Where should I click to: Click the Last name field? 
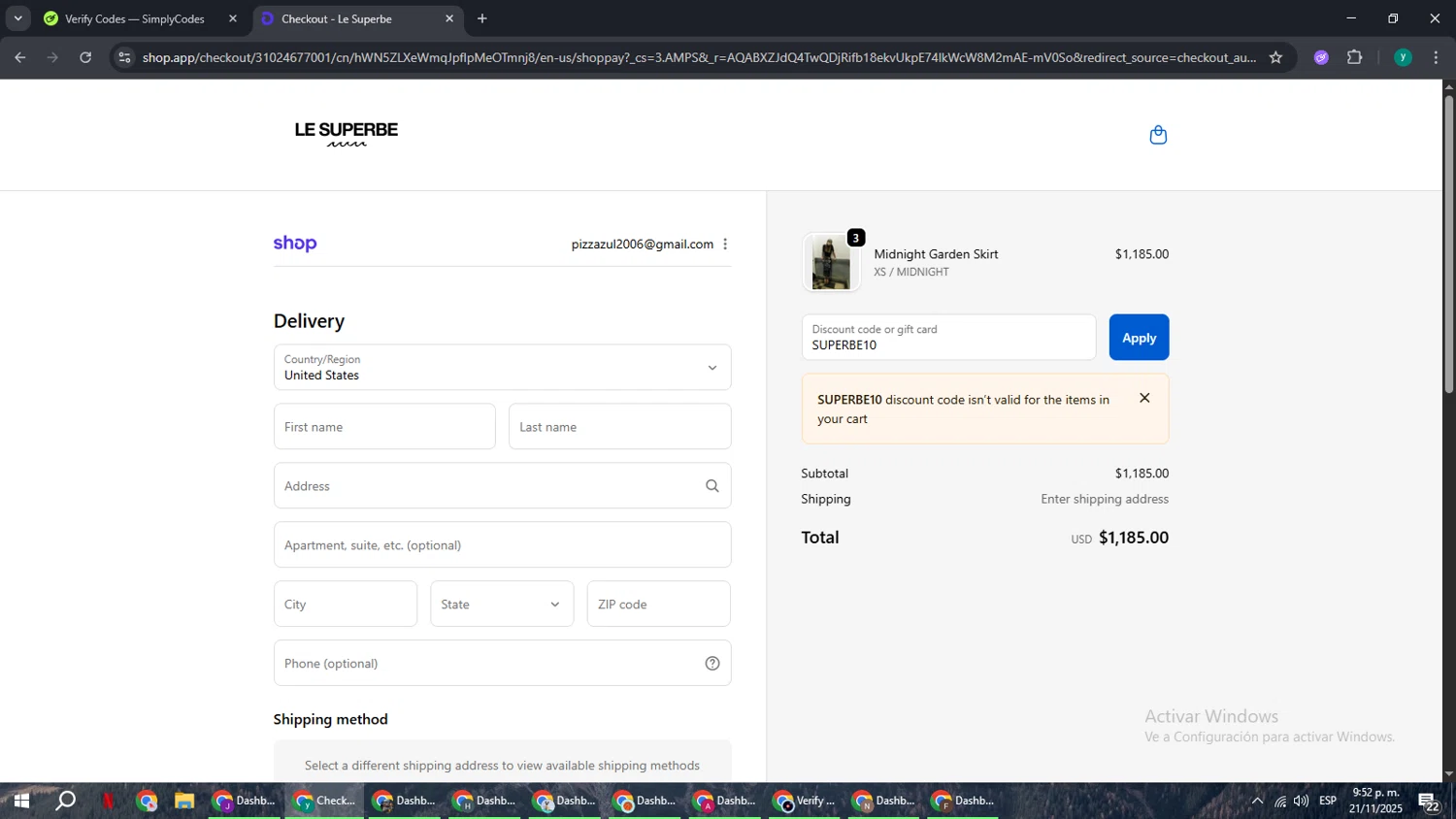619,426
